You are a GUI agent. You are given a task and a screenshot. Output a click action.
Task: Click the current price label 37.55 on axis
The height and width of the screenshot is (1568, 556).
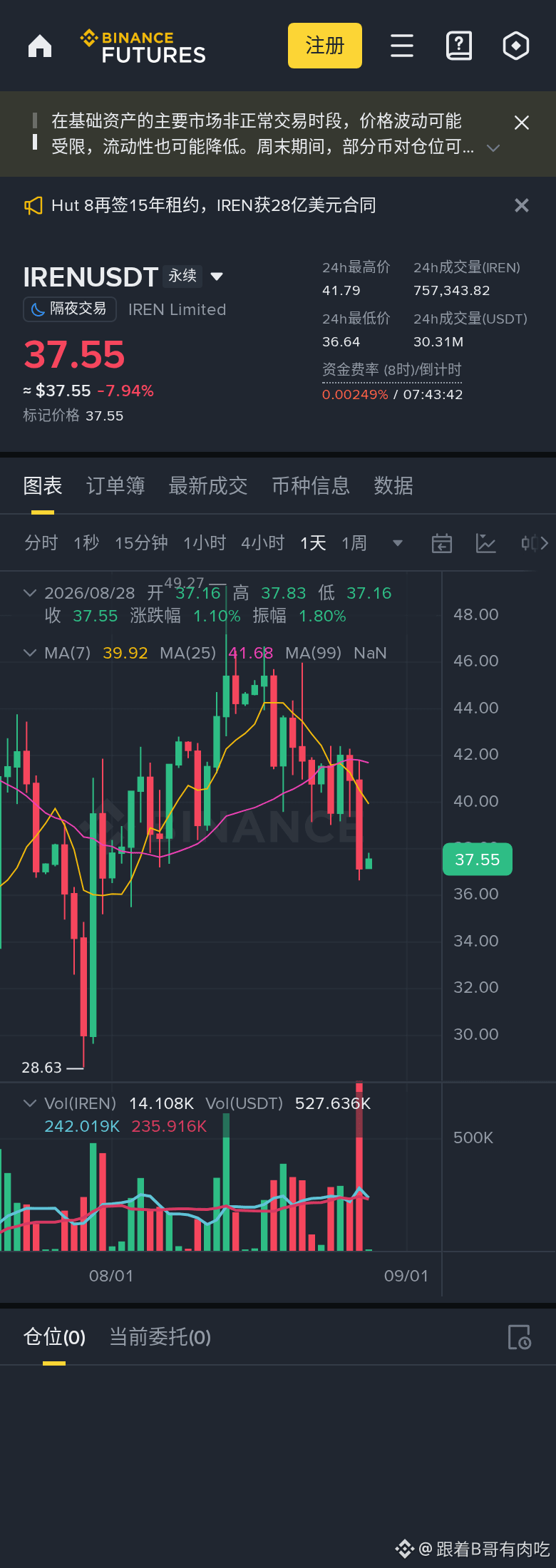click(478, 860)
